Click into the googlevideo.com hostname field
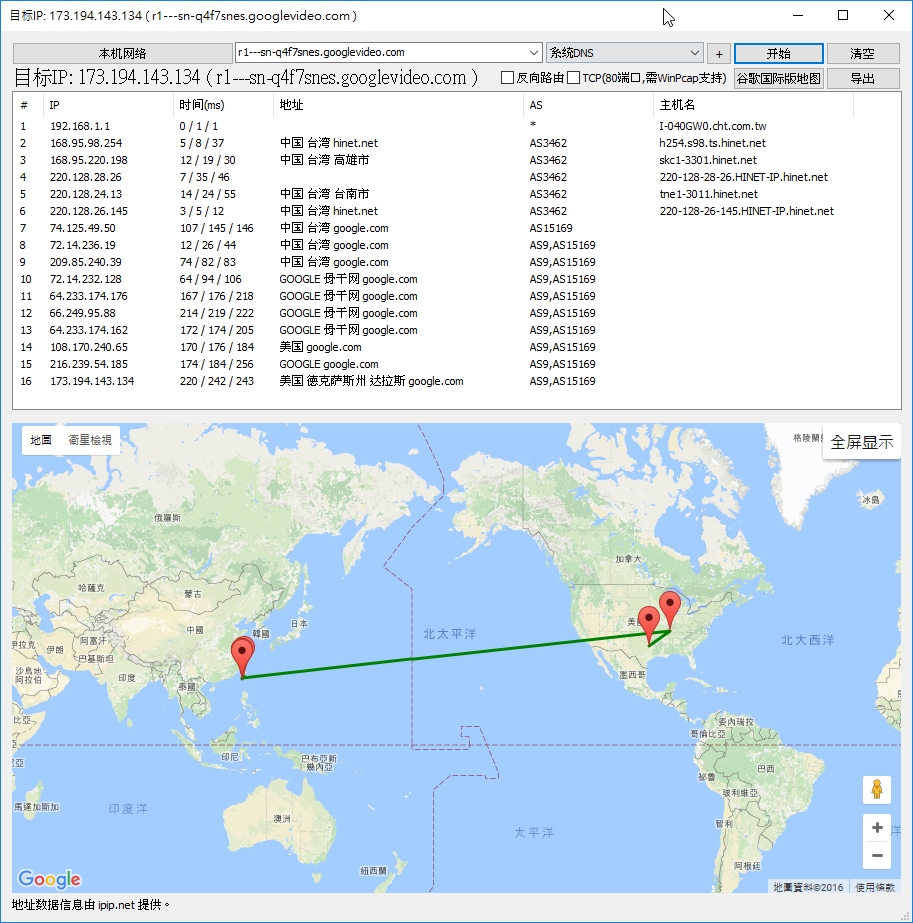This screenshot has width=913, height=923. coord(381,52)
